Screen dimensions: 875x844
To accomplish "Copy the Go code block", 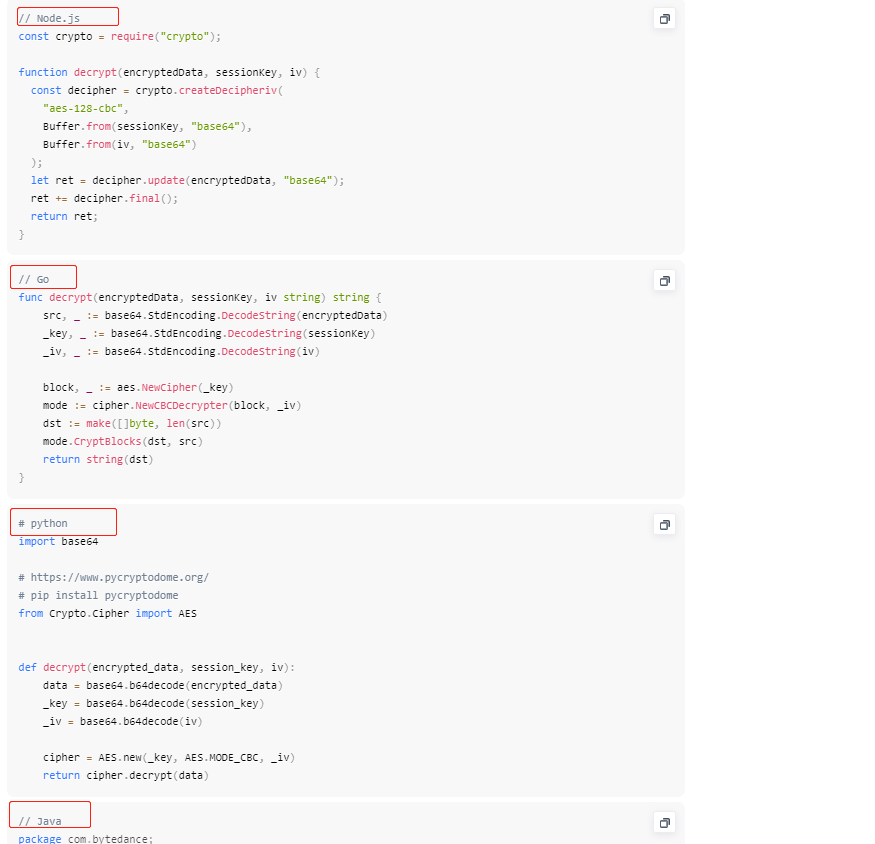I will coord(664,281).
